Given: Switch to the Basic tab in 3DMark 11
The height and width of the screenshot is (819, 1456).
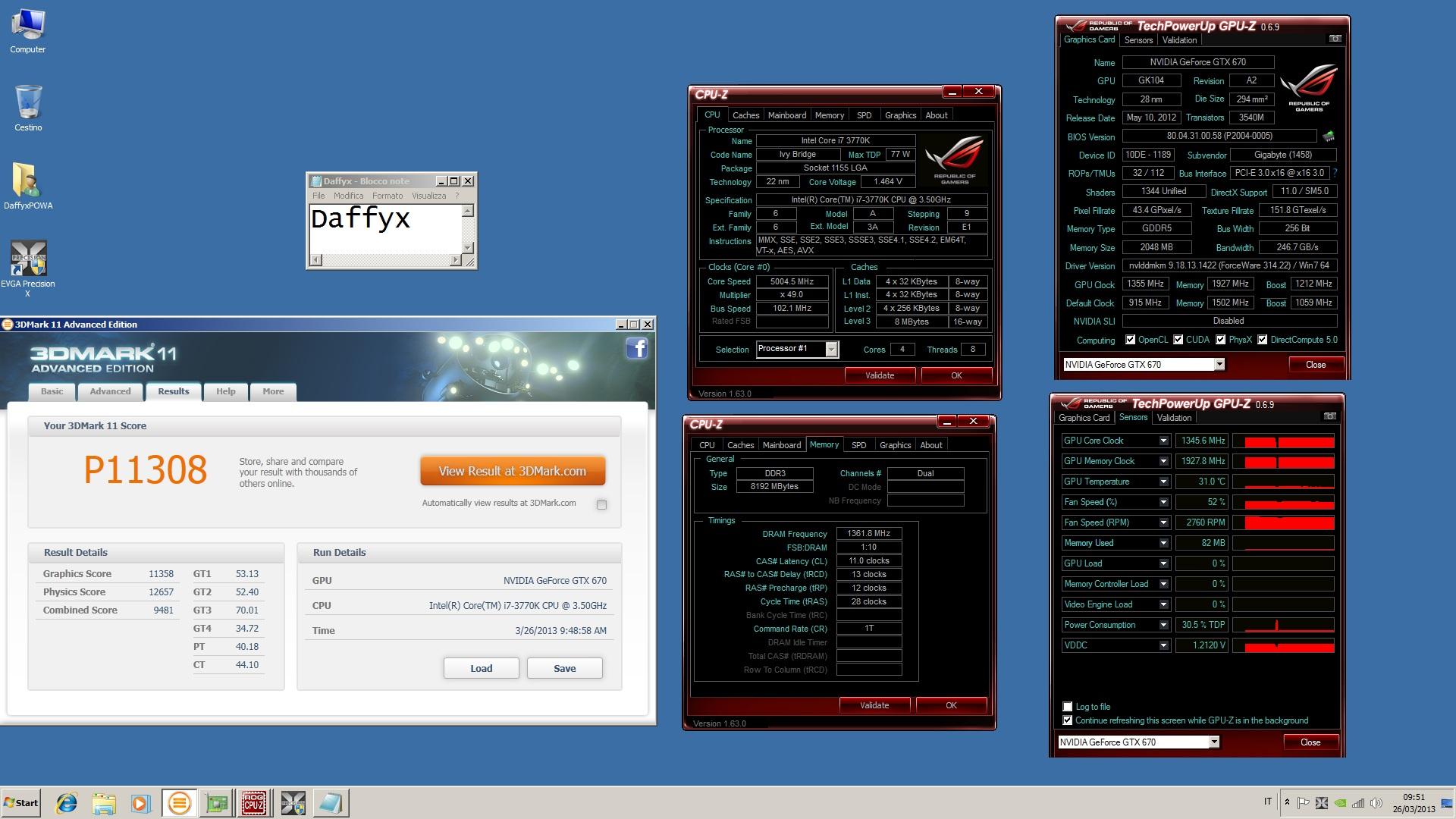Looking at the screenshot, I should click(x=52, y=392).
